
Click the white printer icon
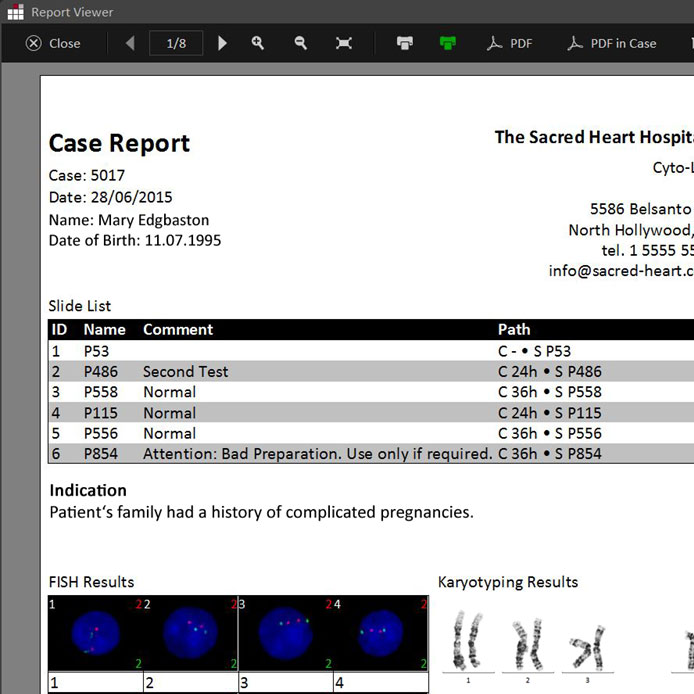point(405,43)
